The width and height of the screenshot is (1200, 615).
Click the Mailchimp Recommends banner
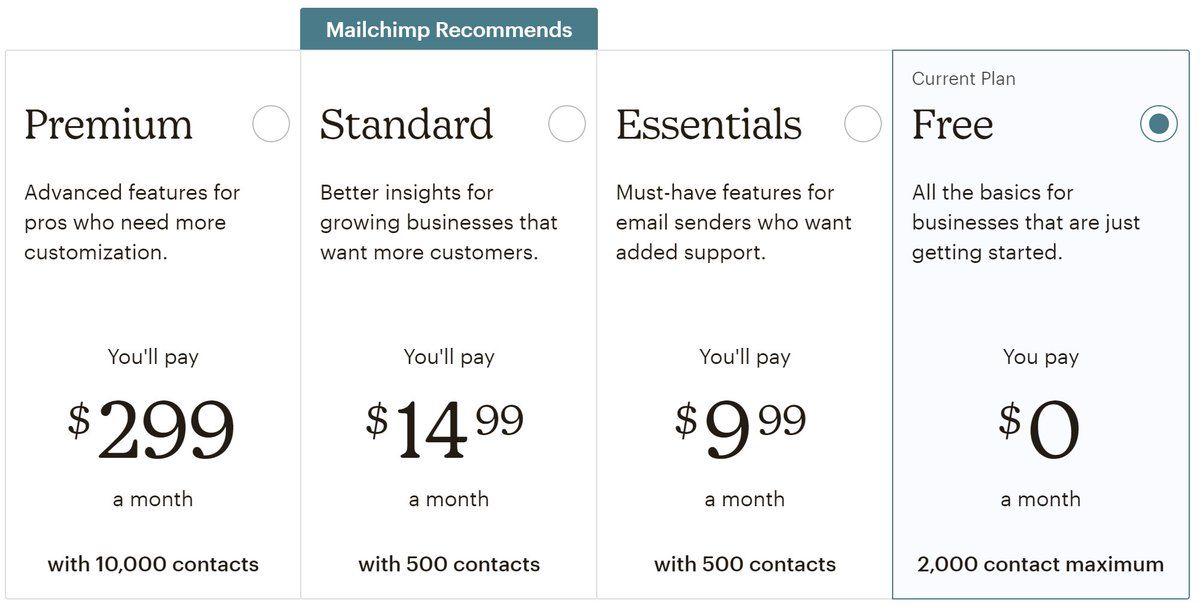(449, 29)
